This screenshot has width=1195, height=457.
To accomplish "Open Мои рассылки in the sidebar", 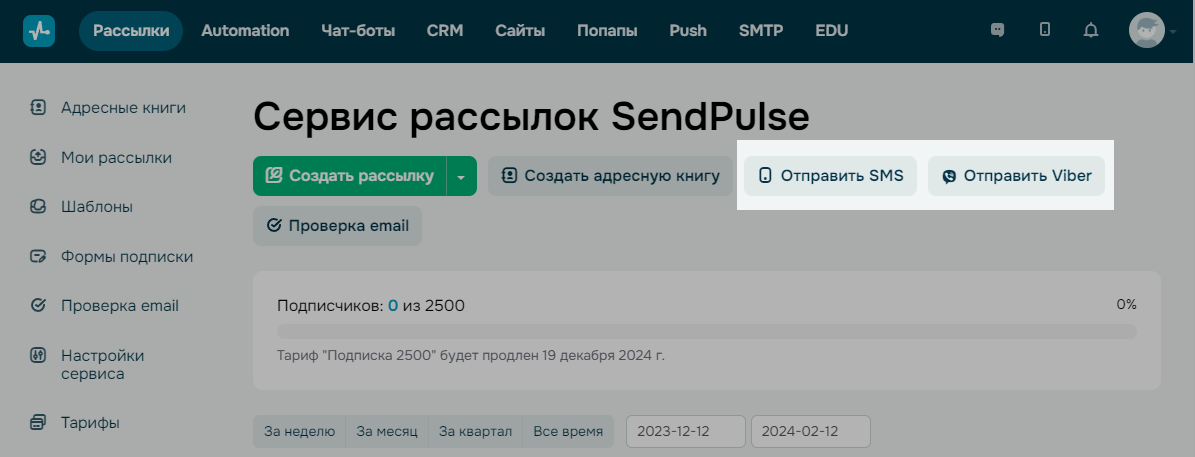I will 117,158.
